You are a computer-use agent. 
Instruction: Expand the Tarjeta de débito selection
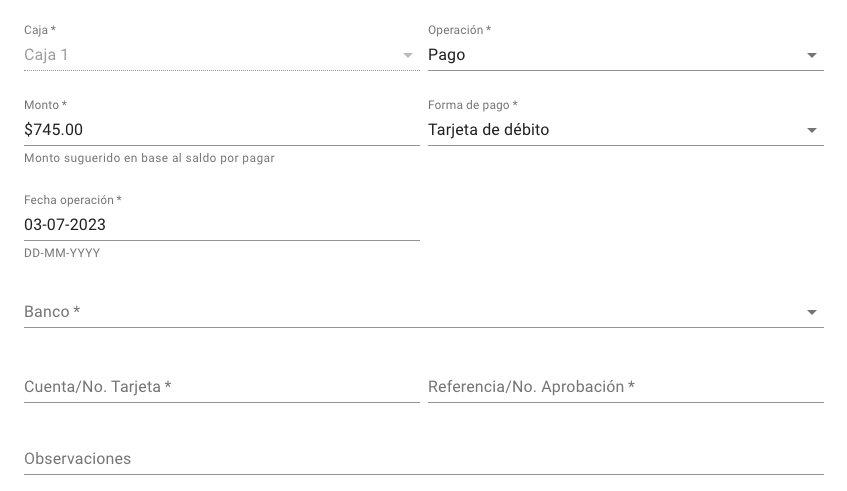(x=610, y=130)
